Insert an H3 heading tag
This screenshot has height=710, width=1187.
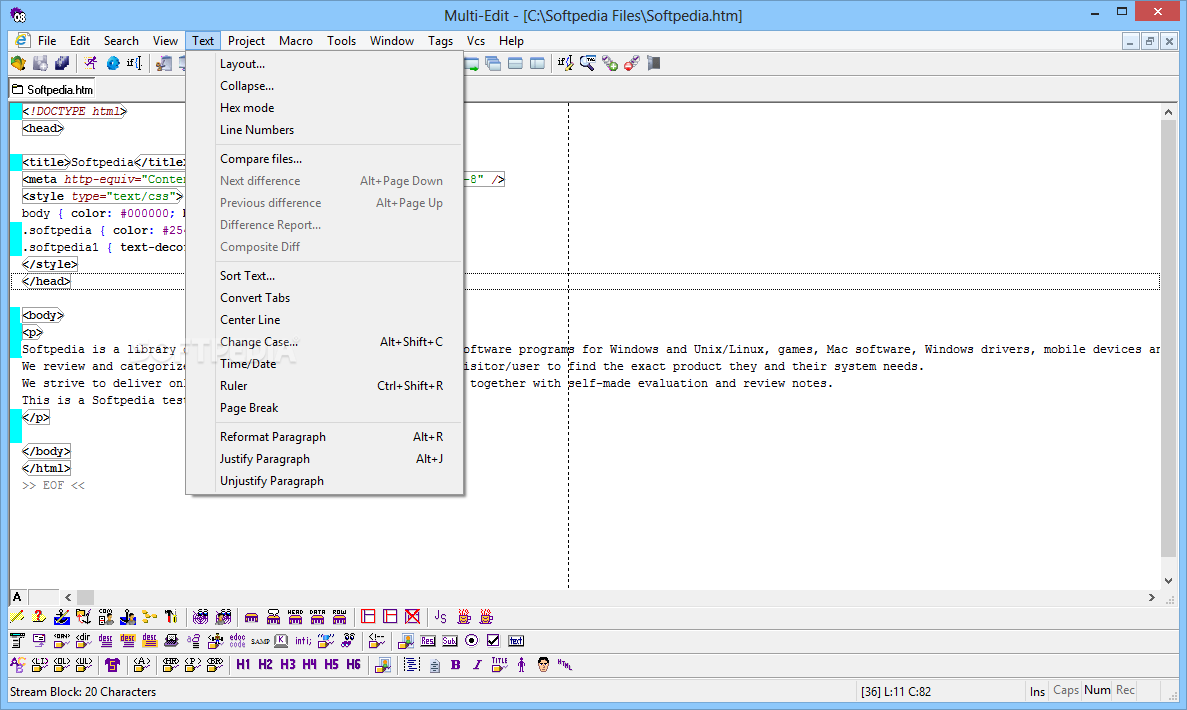(x=288, y=665)
